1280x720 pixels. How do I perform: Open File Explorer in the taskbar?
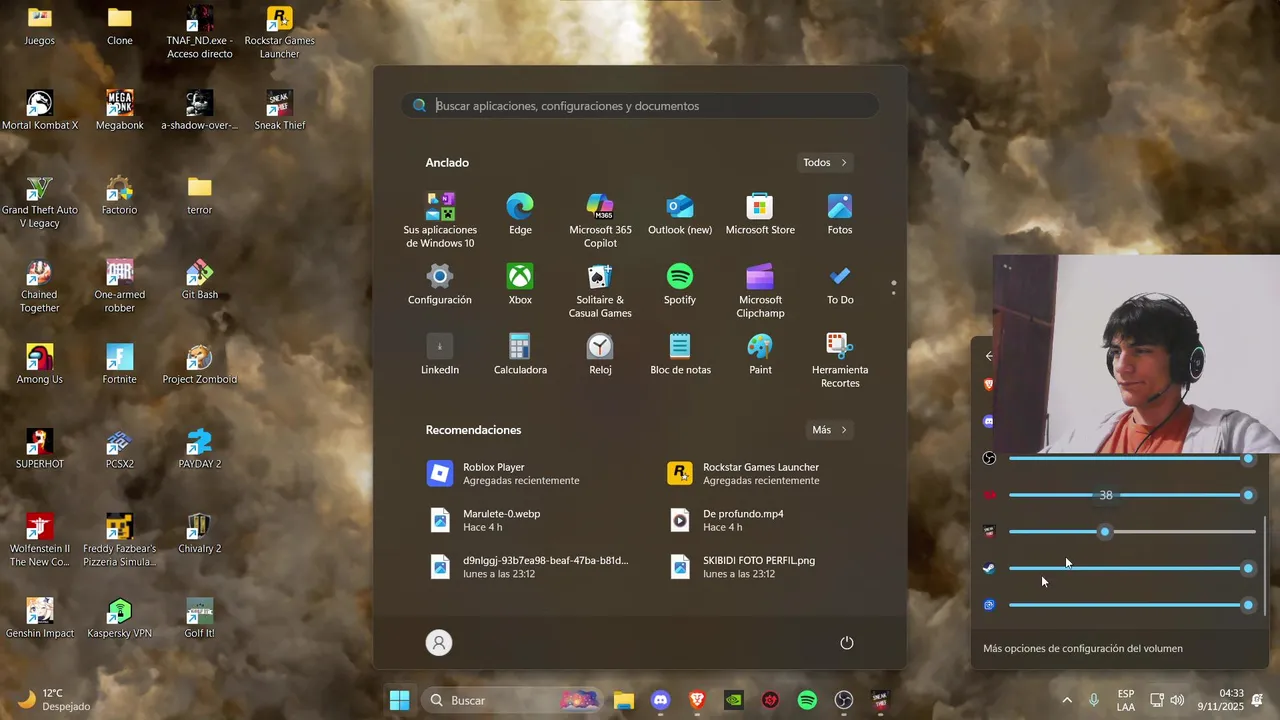click(624, 700)
